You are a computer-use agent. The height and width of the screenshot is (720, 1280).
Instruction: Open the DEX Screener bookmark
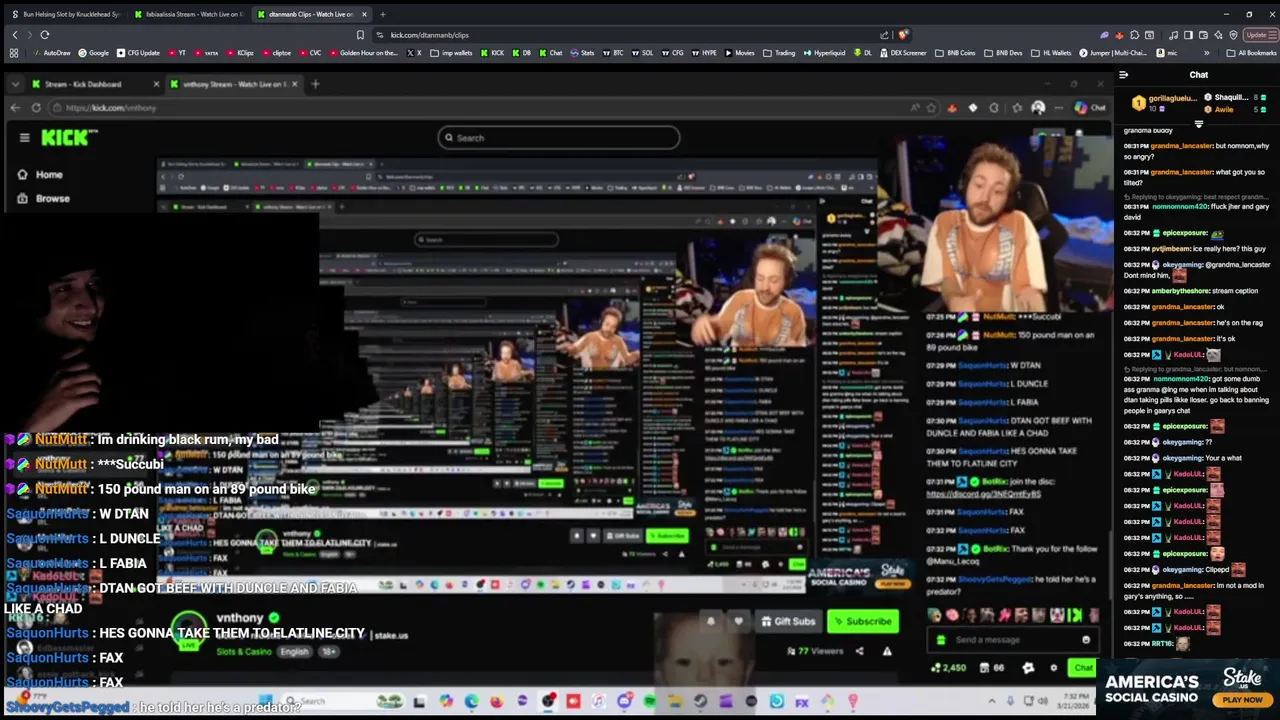902,53
